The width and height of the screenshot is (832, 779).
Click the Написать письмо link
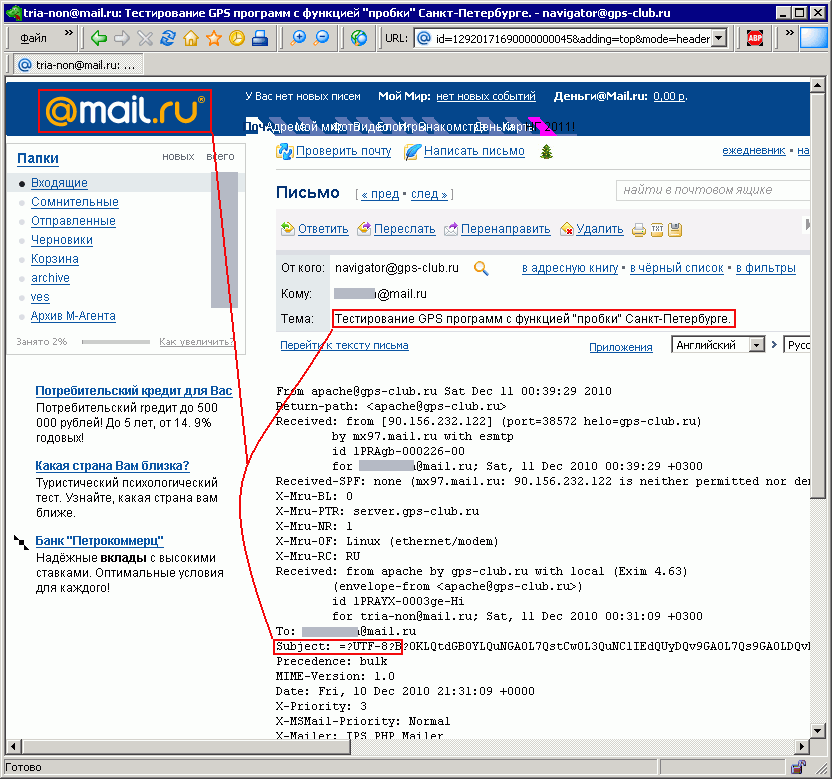(x=474, y=151)
